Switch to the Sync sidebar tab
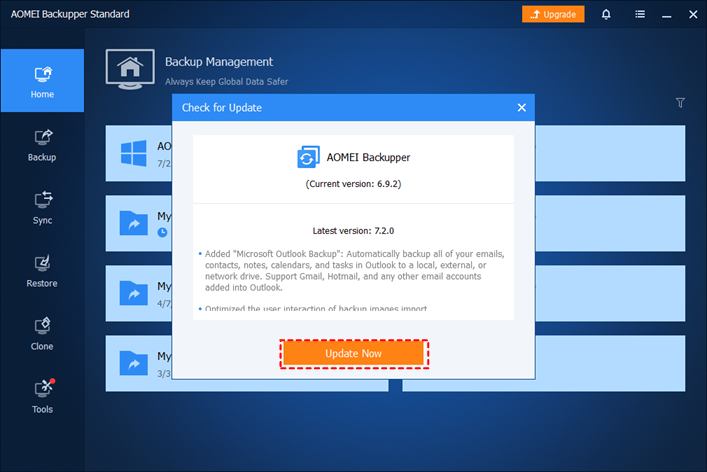This screenshot has height=472, width=707. point(42,208)
